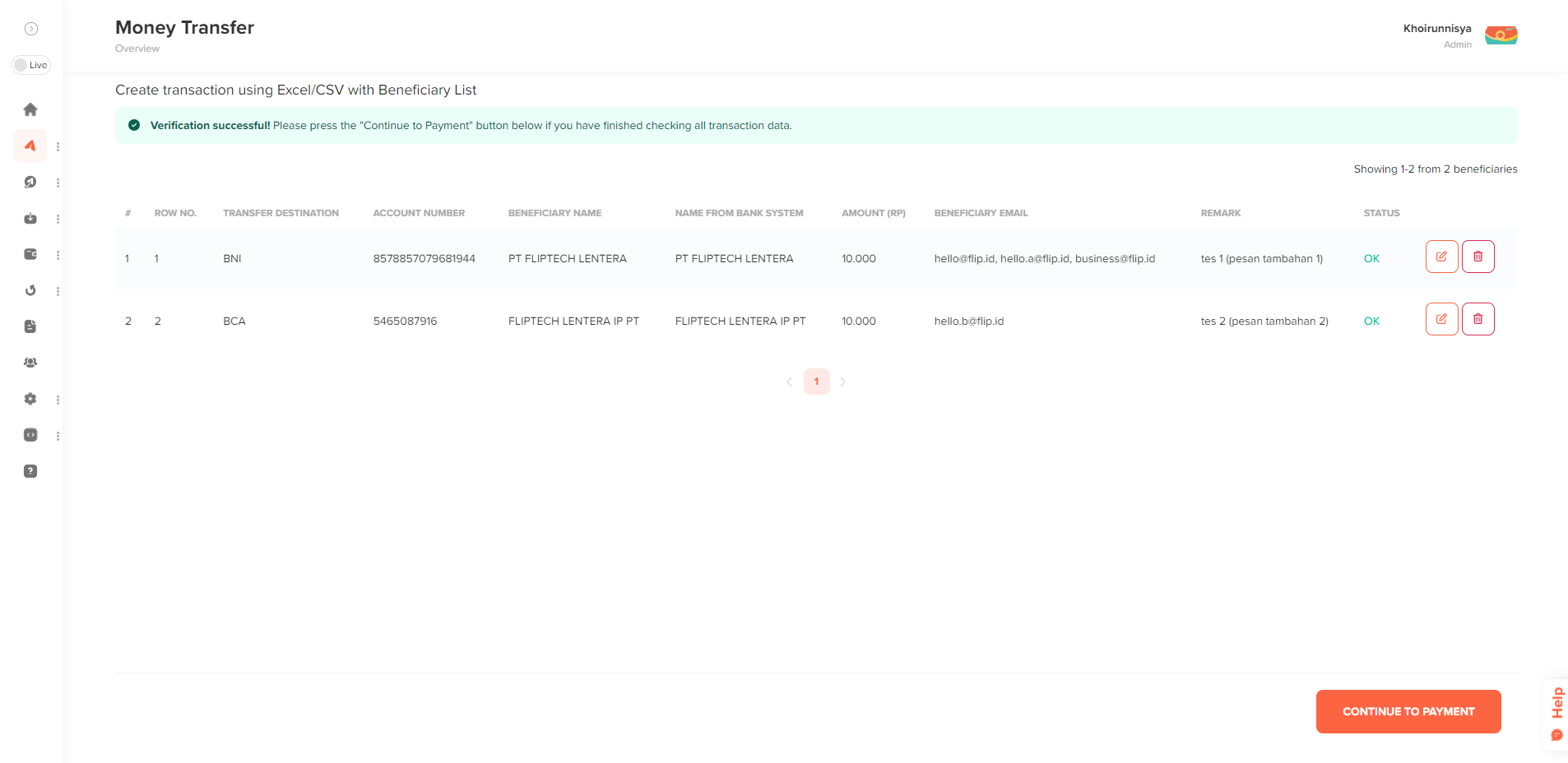The height and width of the screenshot is (763, 1568).
Task: Delete the BCA beneficiary using trash icon
Action: click(x=1478, y=318)
